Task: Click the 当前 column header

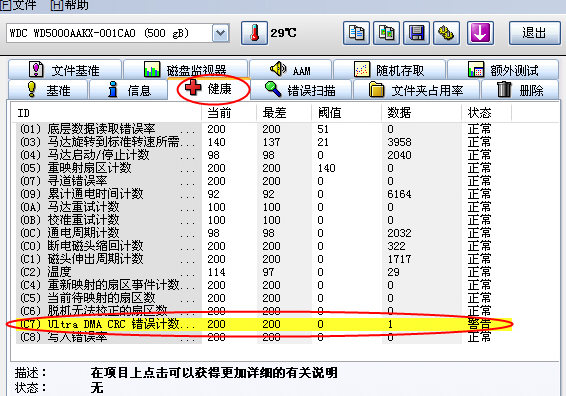Action: (x=229, y=113)
